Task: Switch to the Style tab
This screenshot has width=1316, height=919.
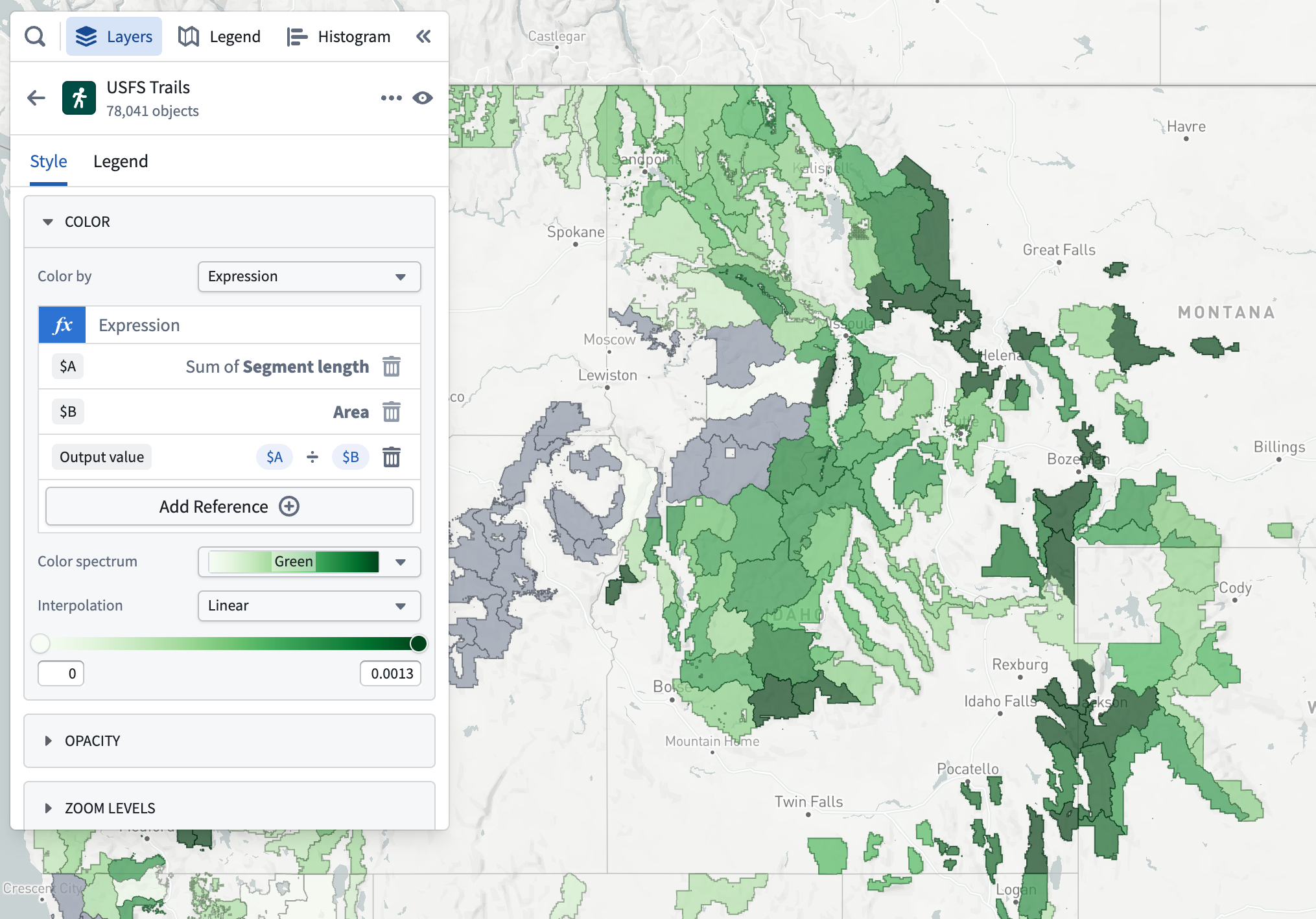Action: click(x=49, y=161)
